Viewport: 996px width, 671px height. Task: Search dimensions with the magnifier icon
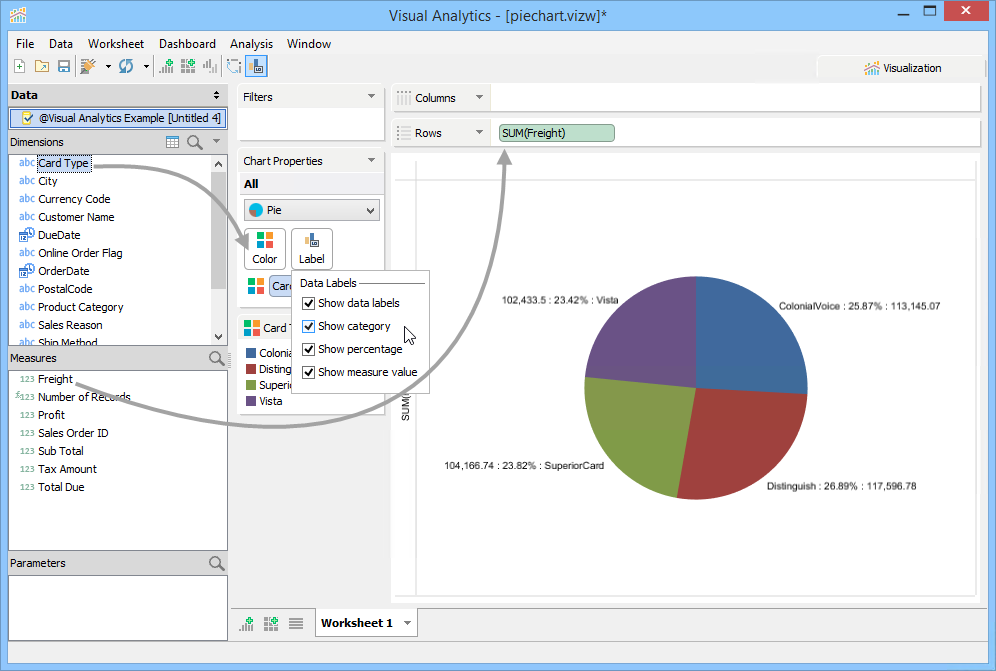pyautogui.click(x=195, y=142)
